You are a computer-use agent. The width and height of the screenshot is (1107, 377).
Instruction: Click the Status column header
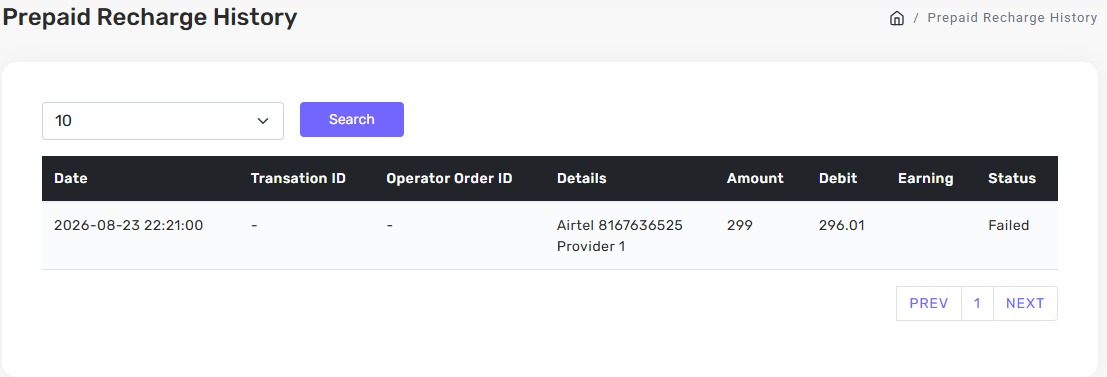(1012, 179)
